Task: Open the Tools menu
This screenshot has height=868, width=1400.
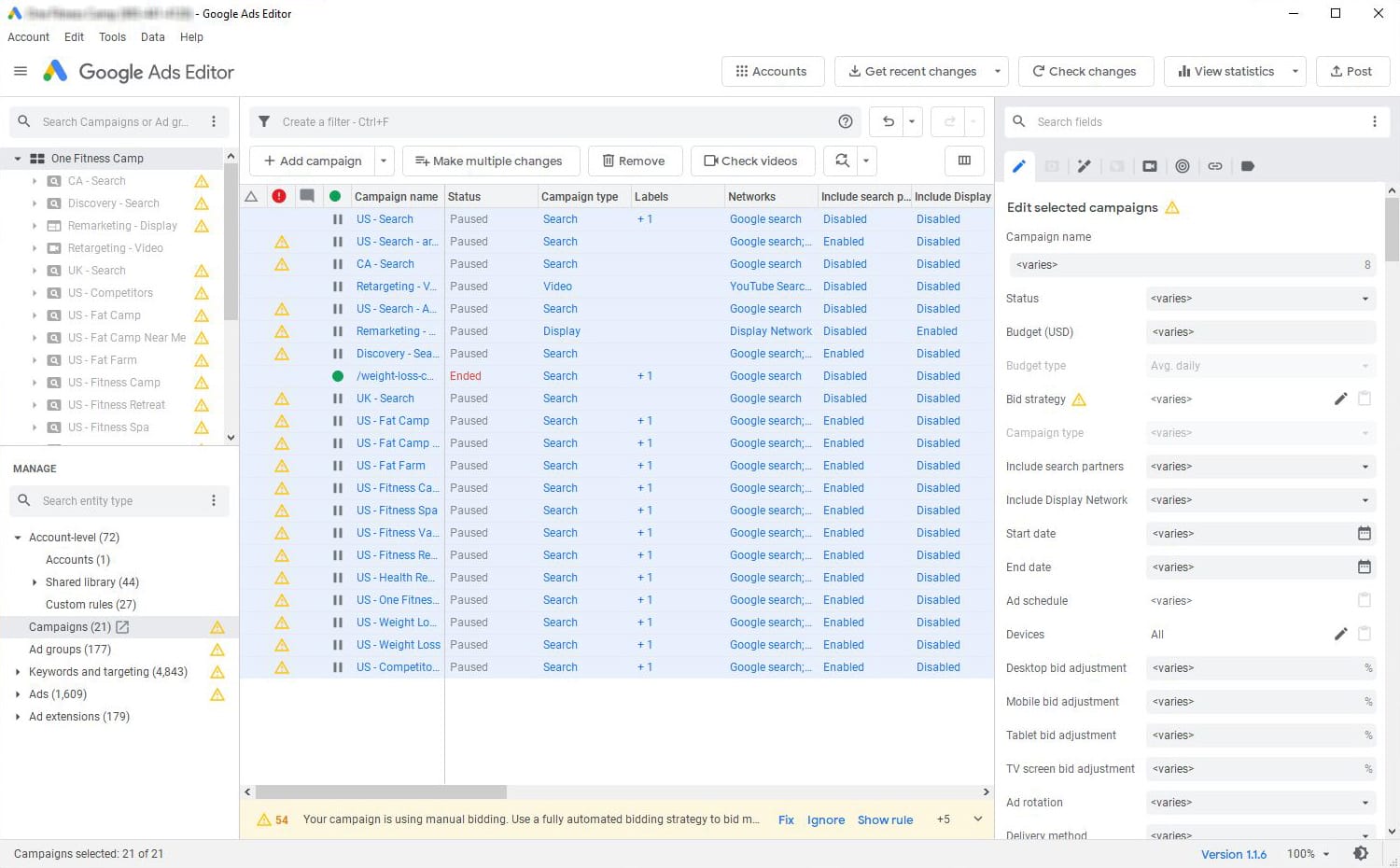Action: pyautogui.click(x=112, y=37)
